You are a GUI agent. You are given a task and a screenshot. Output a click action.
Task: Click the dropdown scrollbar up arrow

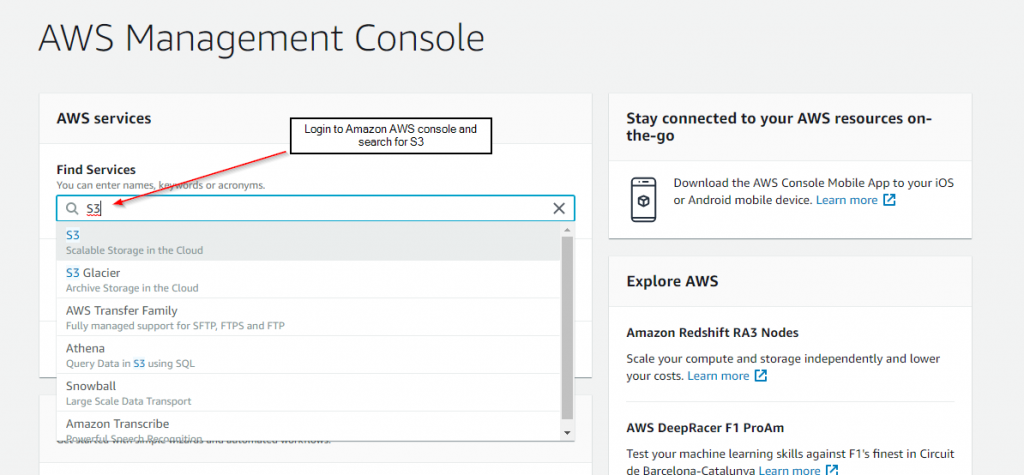click(567, 230)
